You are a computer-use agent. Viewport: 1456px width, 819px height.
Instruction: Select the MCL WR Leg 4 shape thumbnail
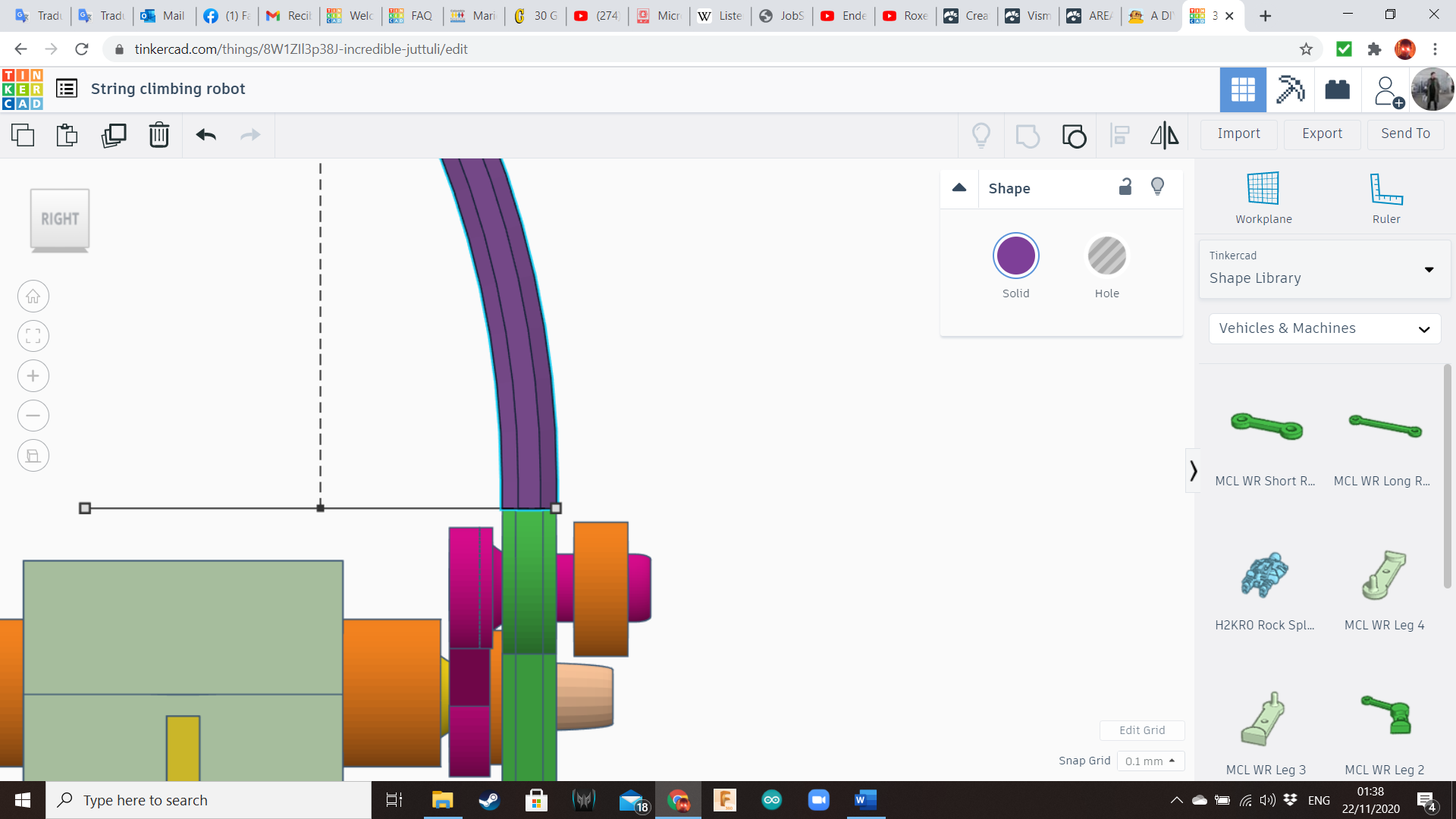click(1384, 576)
